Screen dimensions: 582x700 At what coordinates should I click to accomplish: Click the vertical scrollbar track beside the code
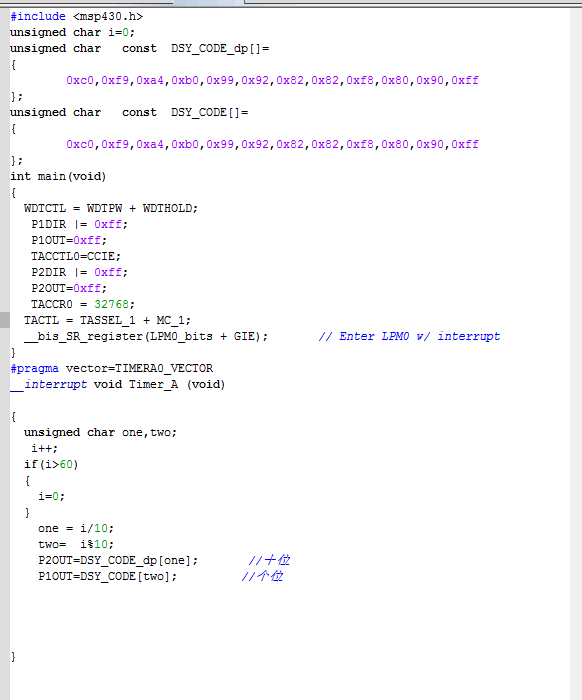point(576,353)
